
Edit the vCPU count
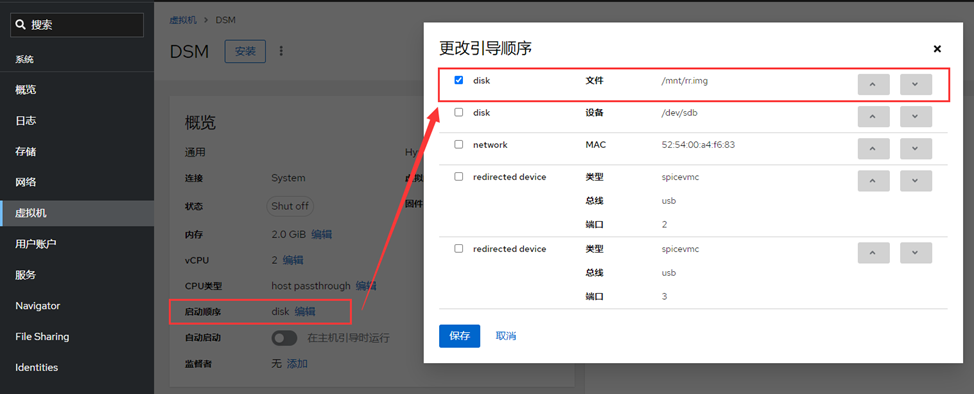pos(293,260)
